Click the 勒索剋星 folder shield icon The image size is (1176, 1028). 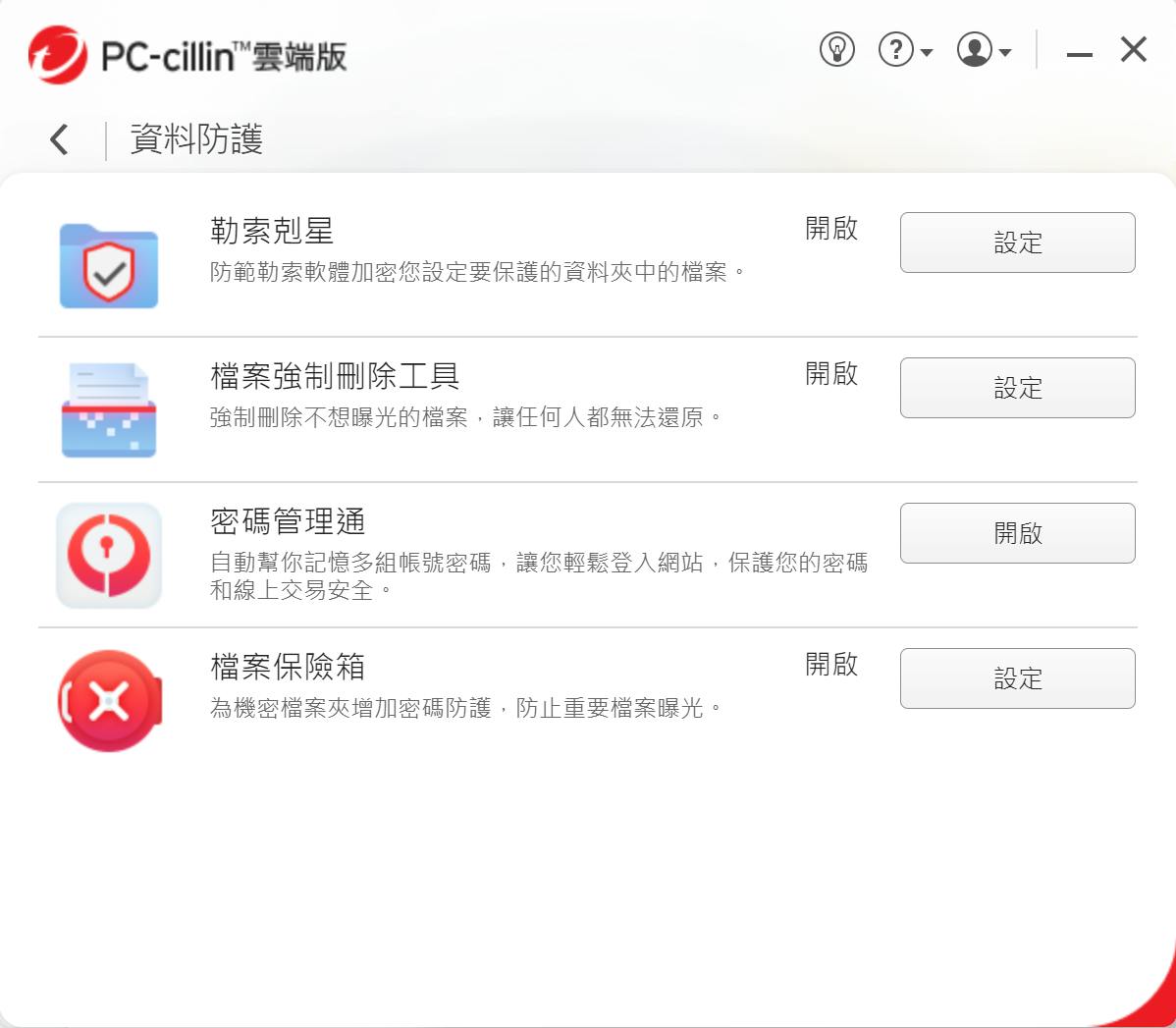(109, 266)
